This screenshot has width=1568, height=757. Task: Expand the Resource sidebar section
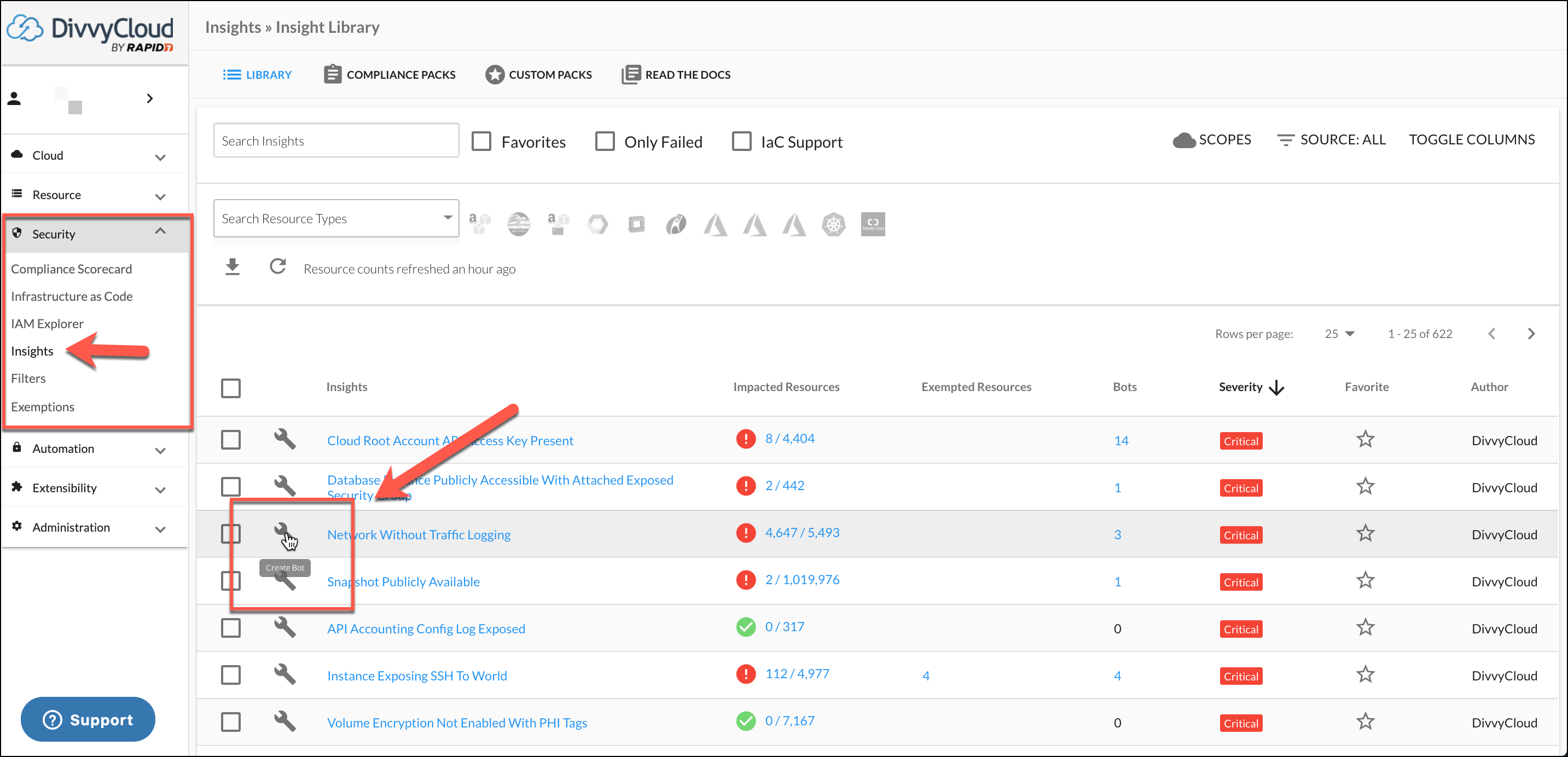95,195
